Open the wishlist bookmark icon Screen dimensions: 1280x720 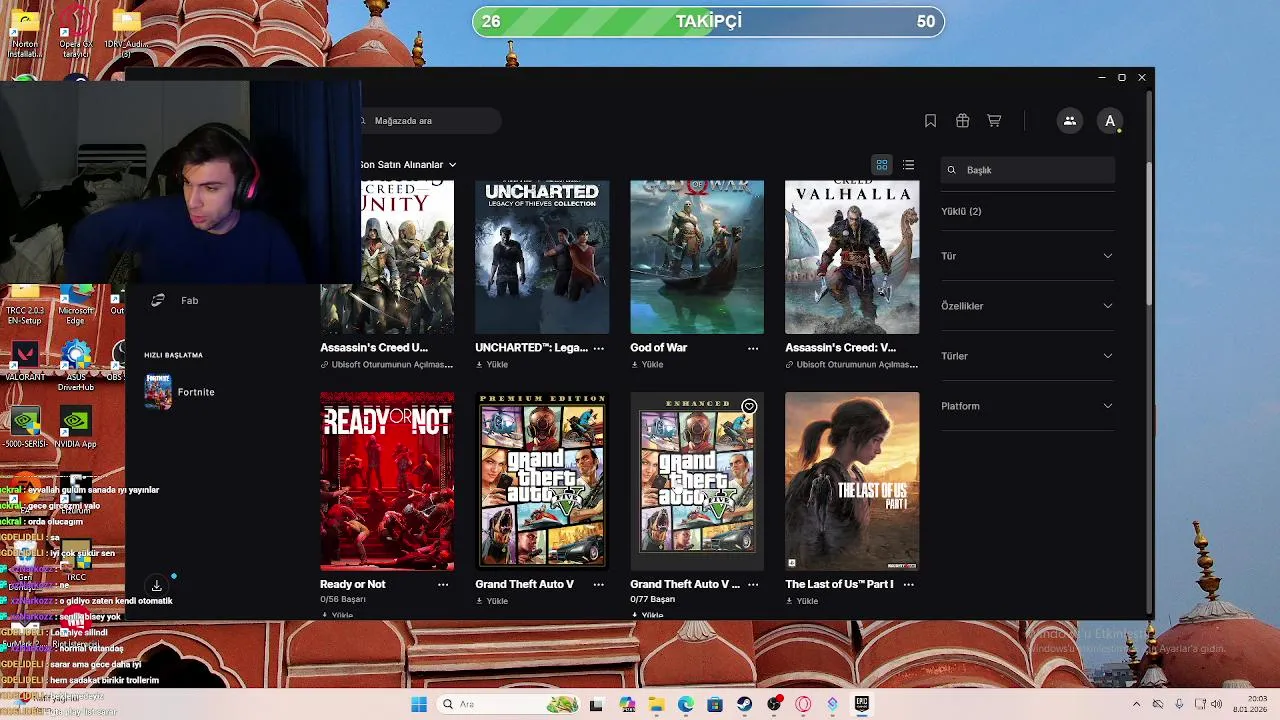click(x=930, y=121)
